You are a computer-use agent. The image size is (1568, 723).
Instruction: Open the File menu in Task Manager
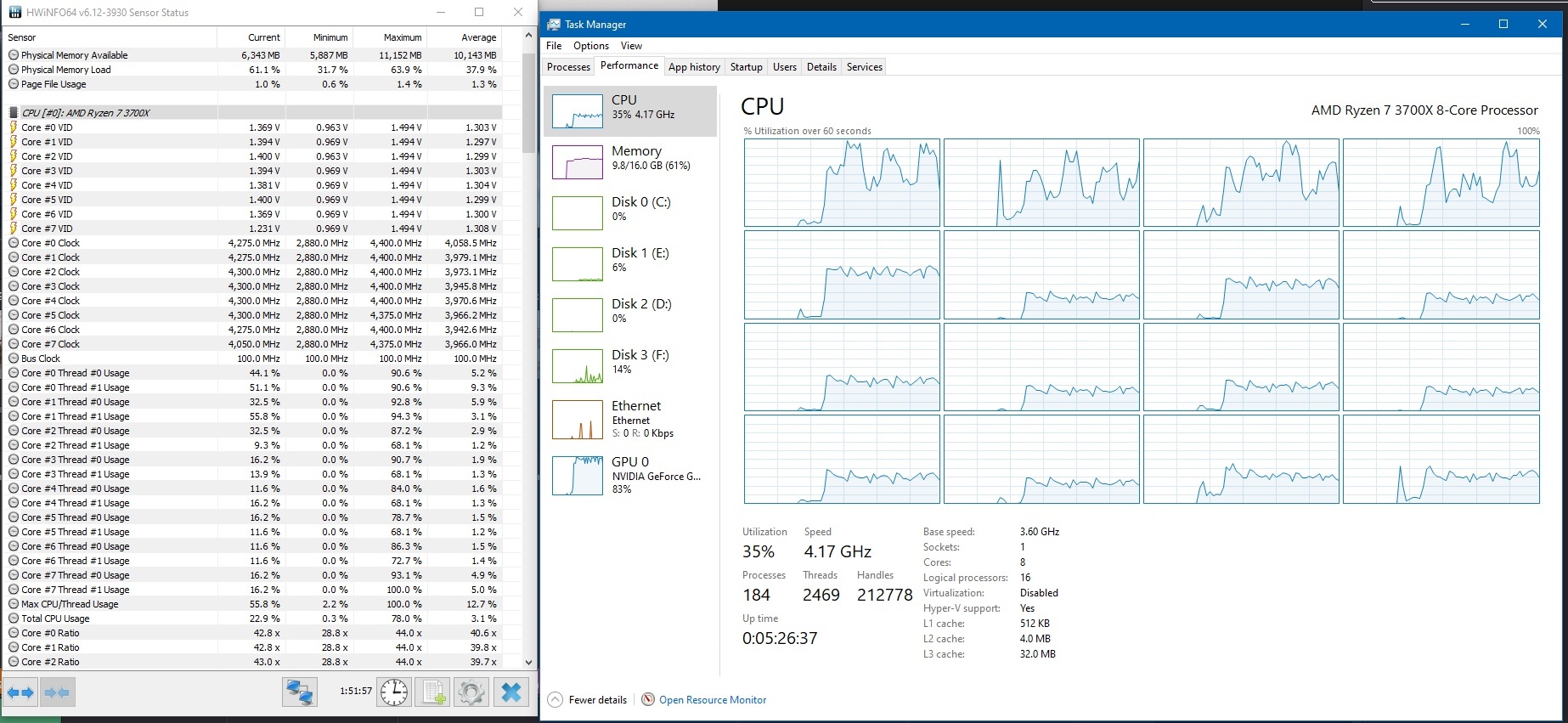pyautogui.click(x=554, y=46)
